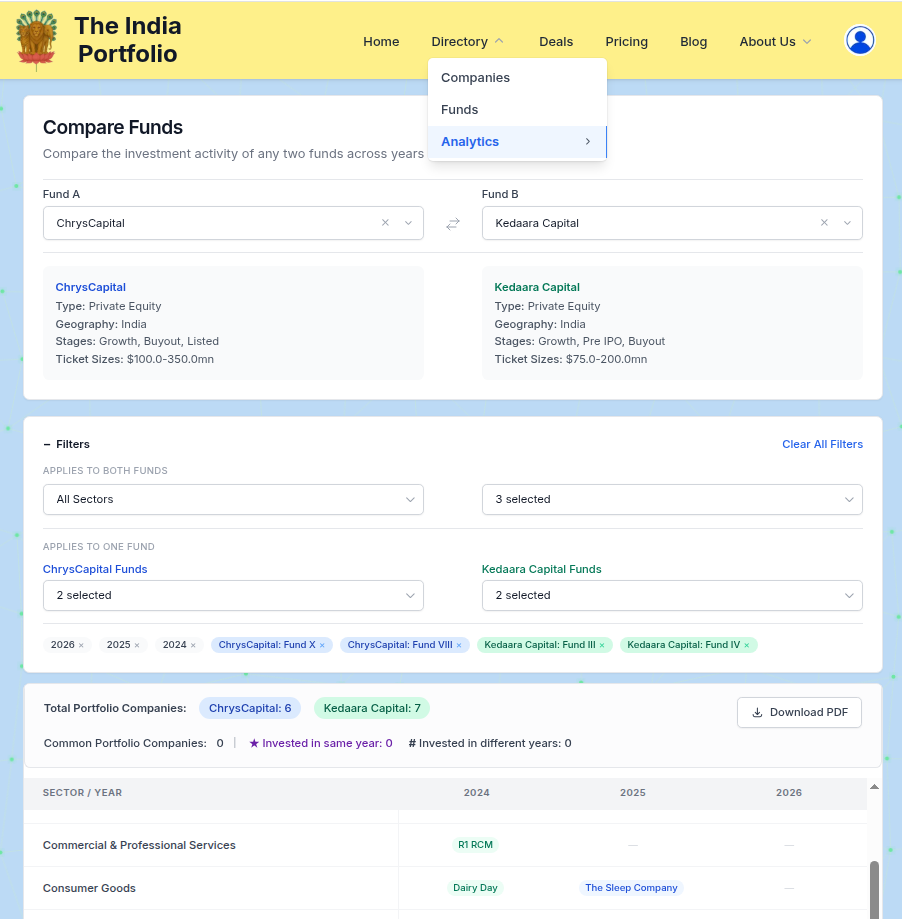Clear the ChrysCapital selection in Fund A
This screenshot has width=902, height=919.
tap(385, 223)
